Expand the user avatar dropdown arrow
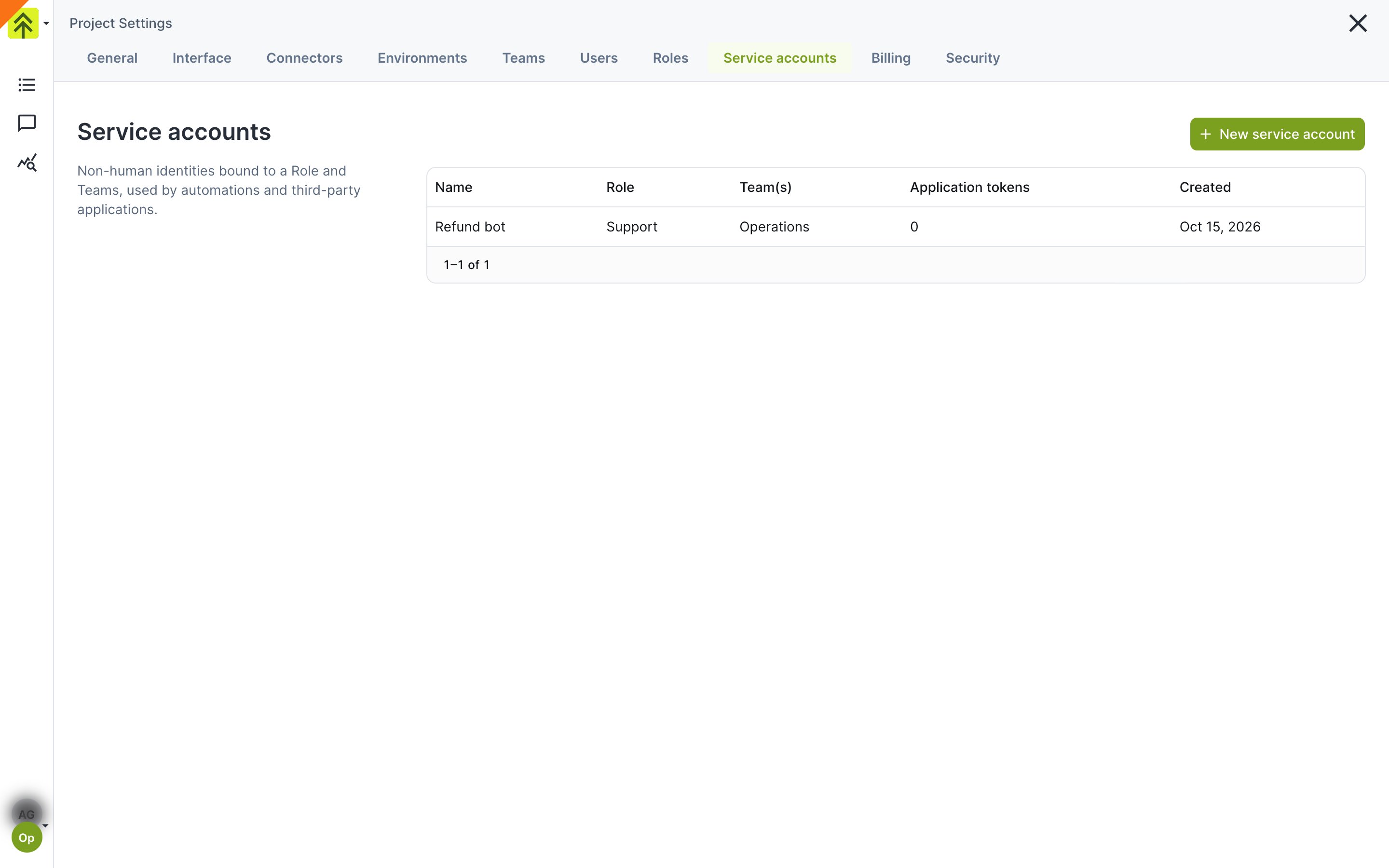 (x=45, y=826)
